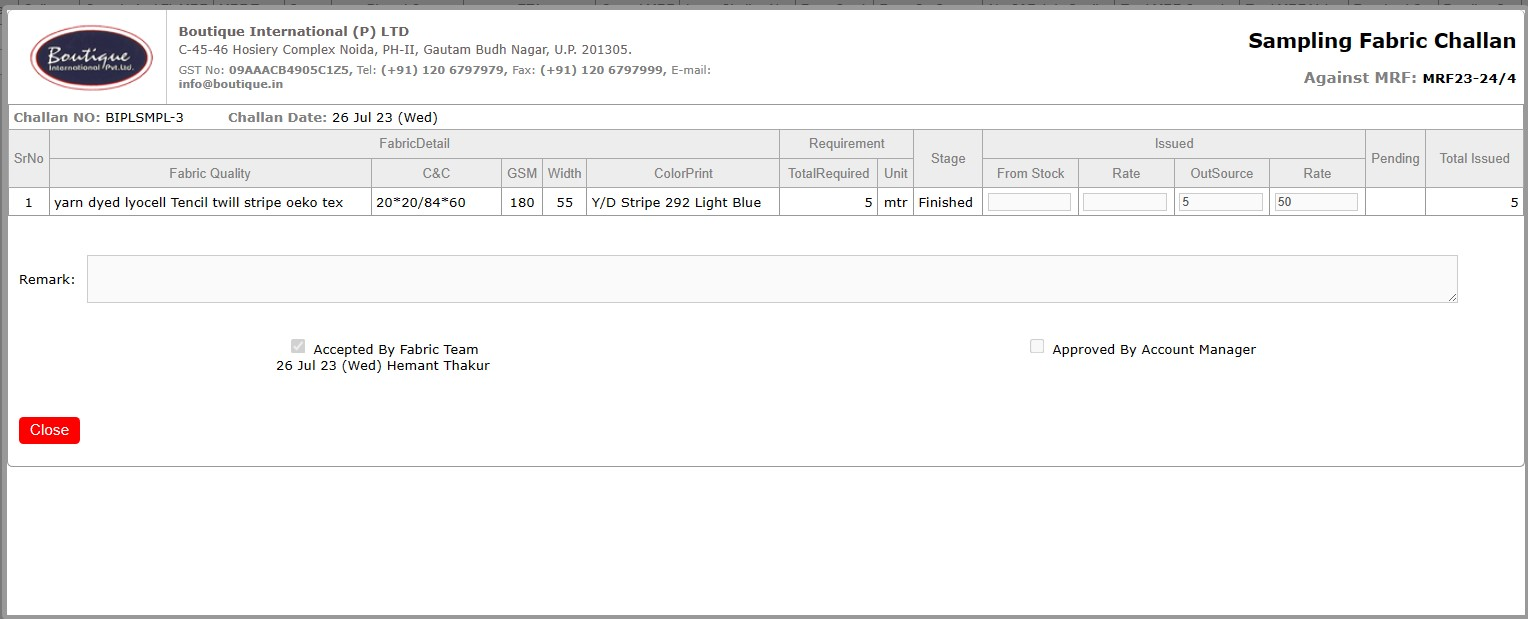The width and height of the screenshot is (1528, 619).
Task: Click the serial number 1 cell
Action: tap(29, 202)
